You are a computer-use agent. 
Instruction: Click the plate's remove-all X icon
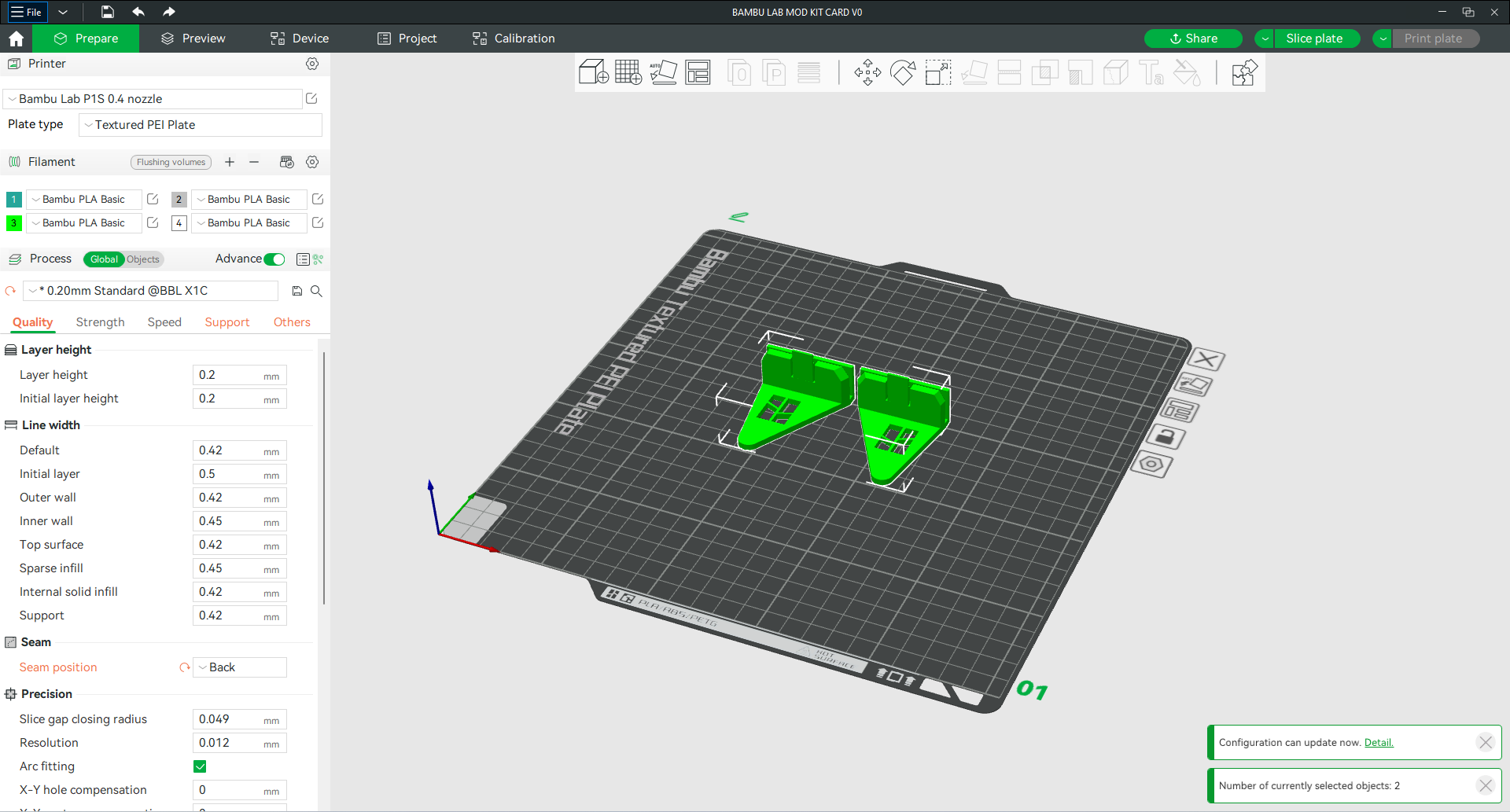coord(1206,360)
